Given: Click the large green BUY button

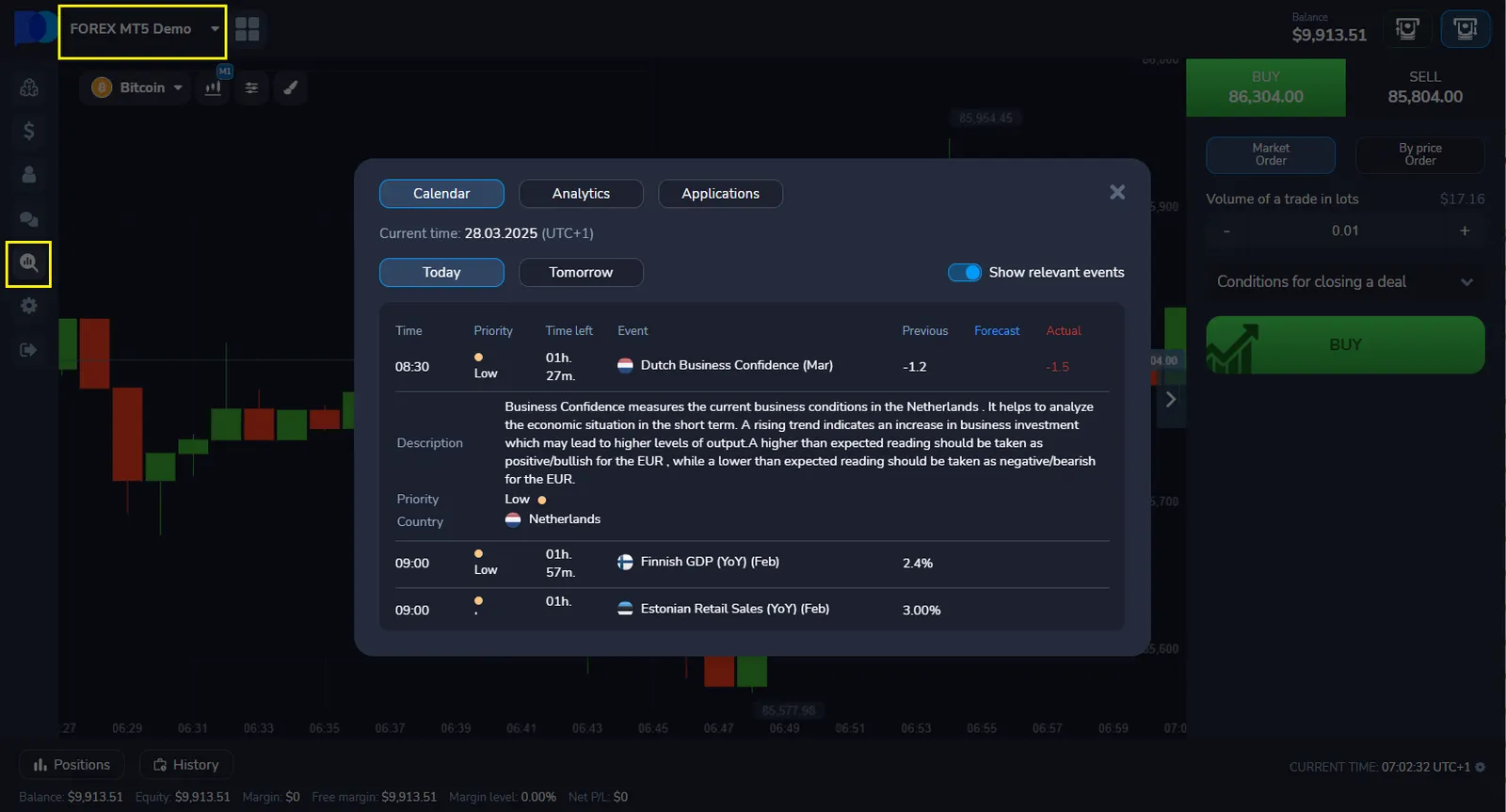Looking at the screenshot, I should [x=1344, y=345].
